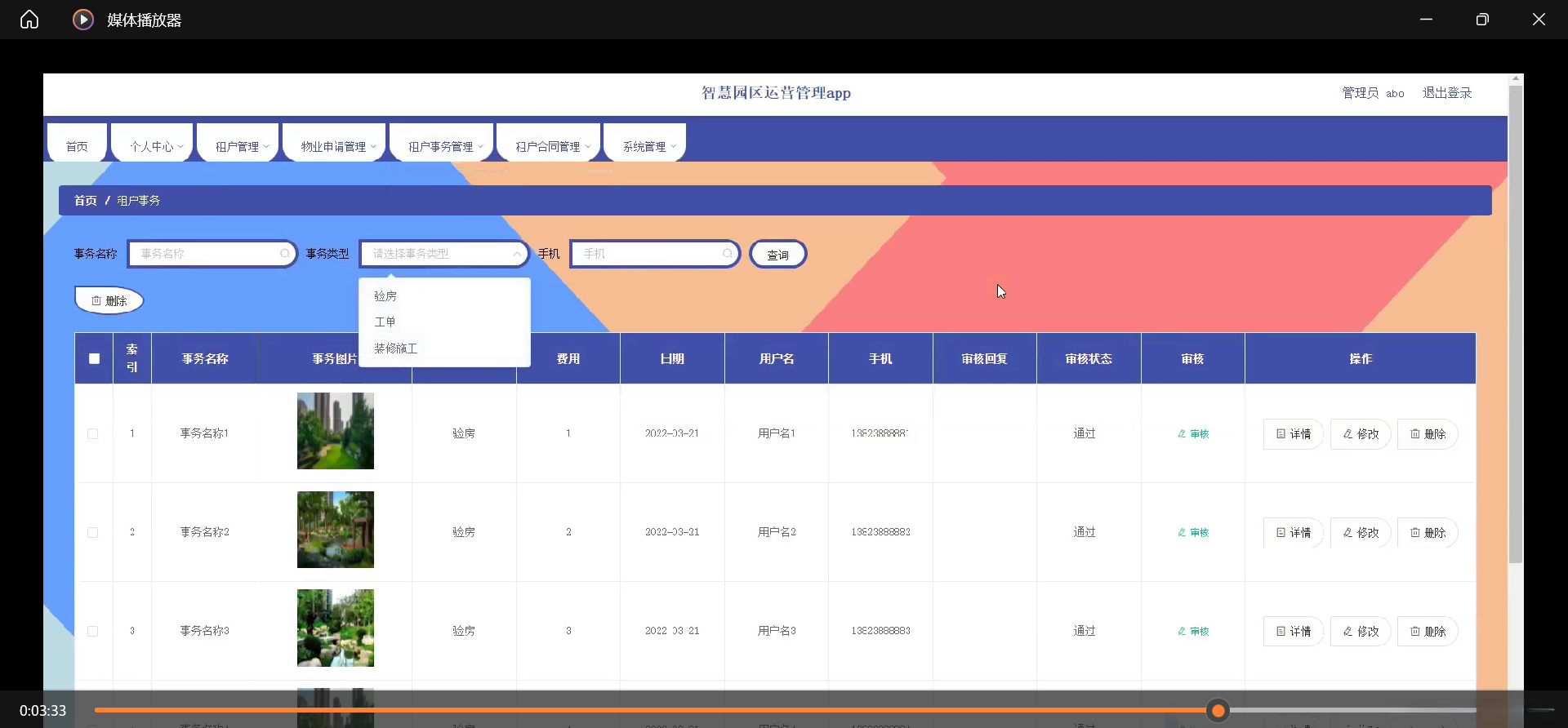Check the checkbox for 事务名称1 row
Viewport: 1568px width, 728px height.
[x=92, y=434]
